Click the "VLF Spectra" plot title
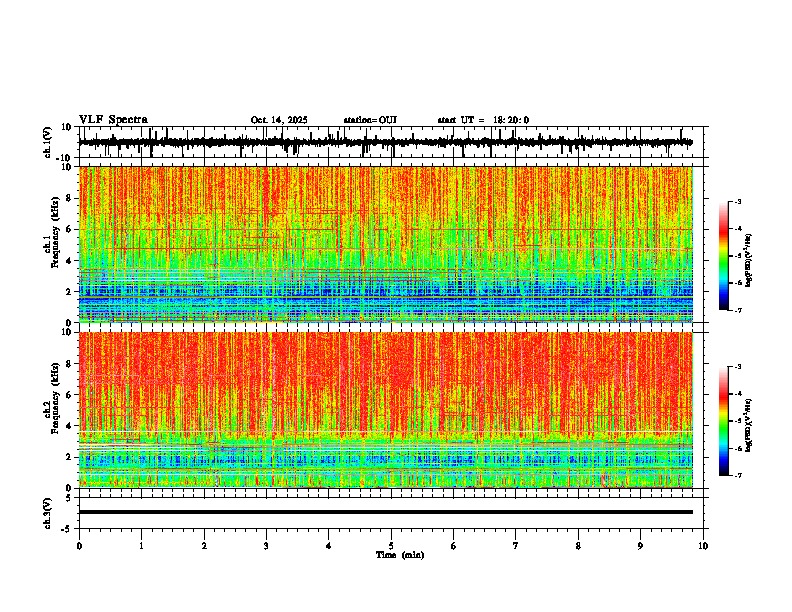This screenshot has height=612, width=792. click(113, 120)
